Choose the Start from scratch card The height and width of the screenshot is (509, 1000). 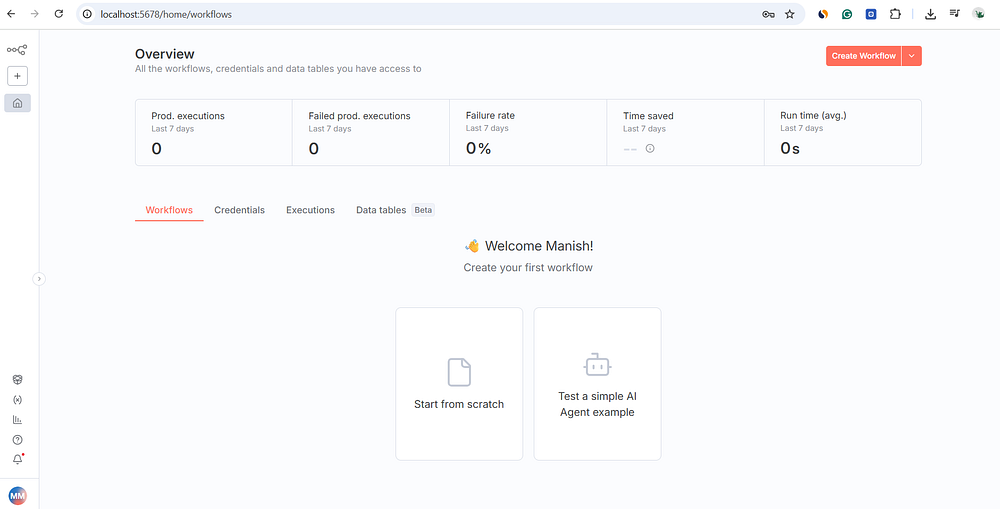pyautogui.click(x=459, y=384)
